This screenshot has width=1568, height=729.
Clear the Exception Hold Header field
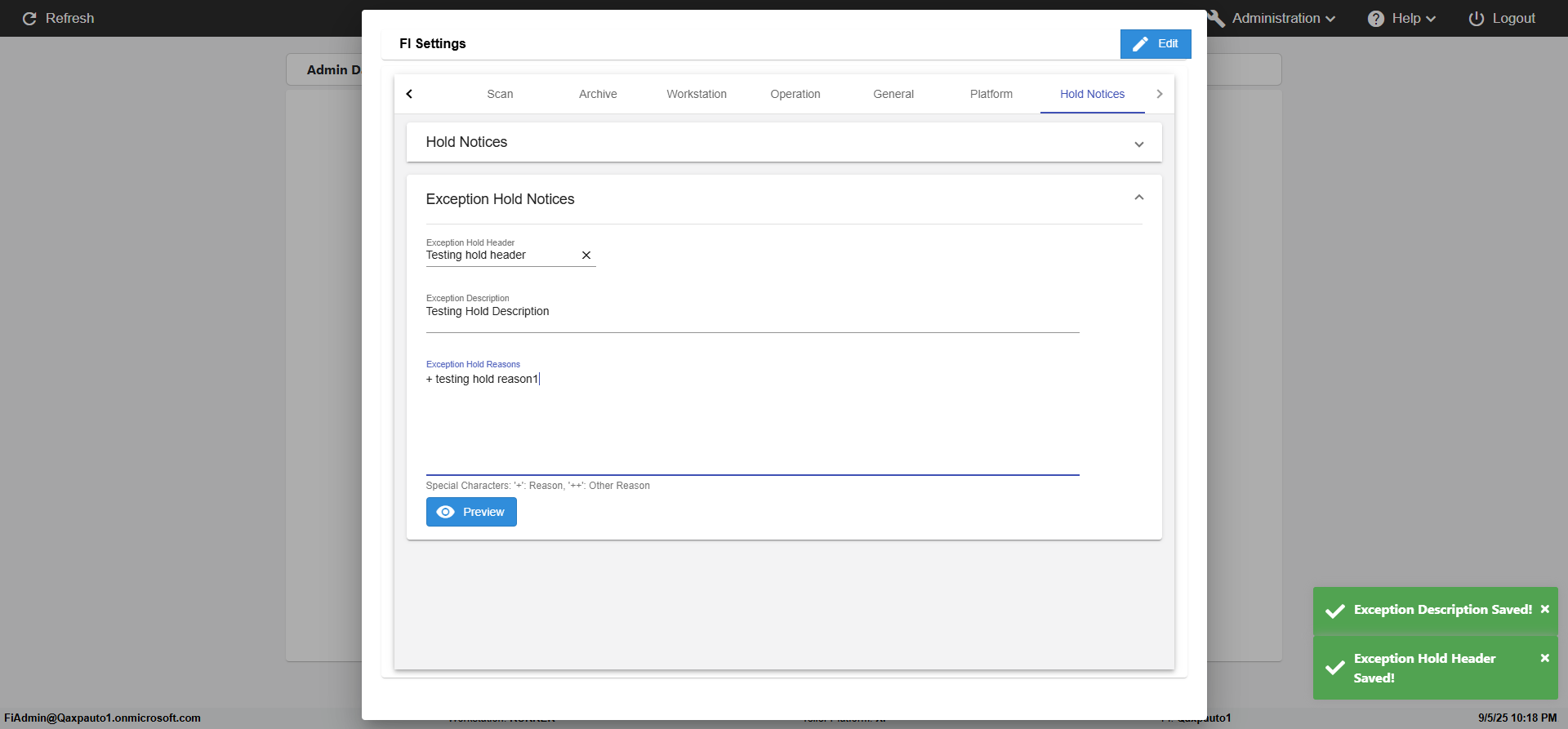(x=586, y=256)
